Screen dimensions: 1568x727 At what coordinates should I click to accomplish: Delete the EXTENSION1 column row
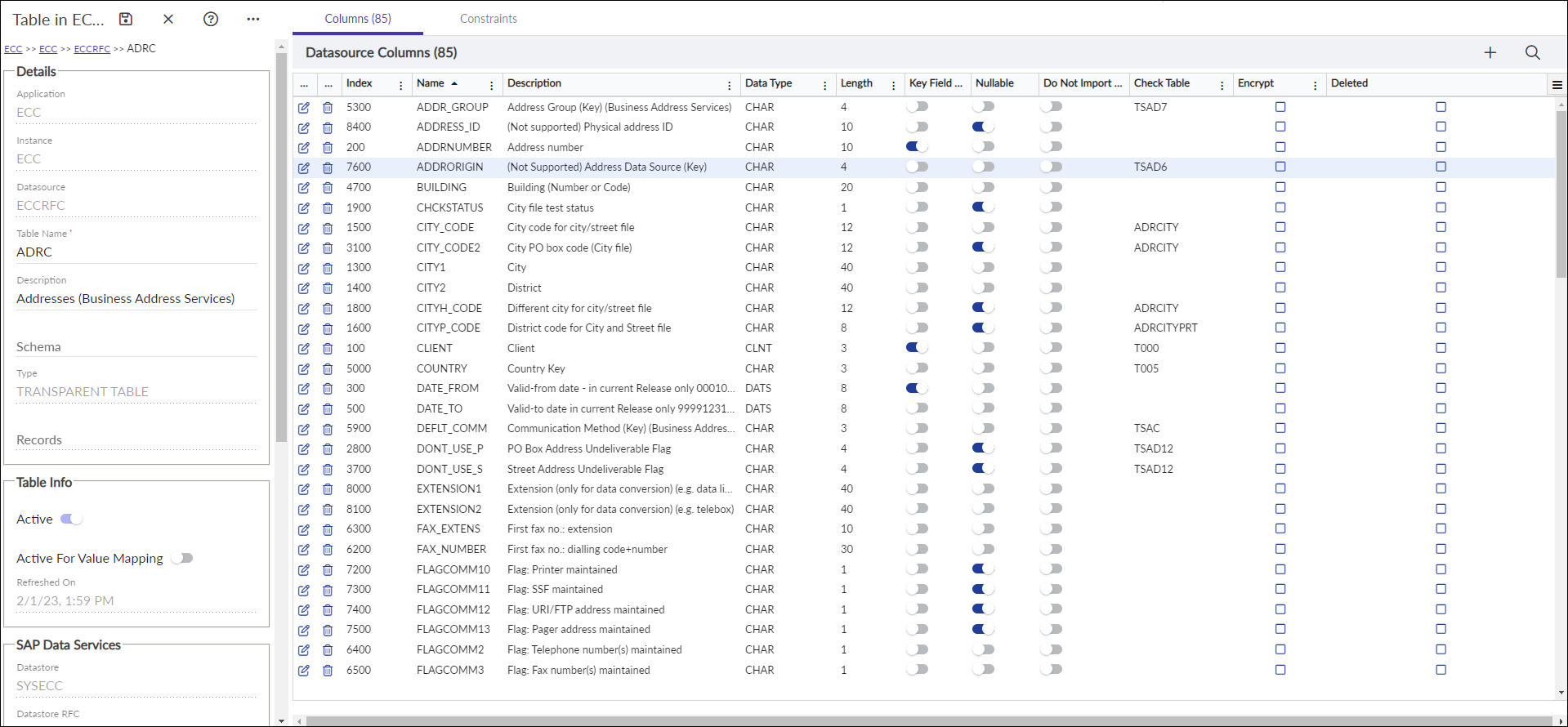[328, 489]
